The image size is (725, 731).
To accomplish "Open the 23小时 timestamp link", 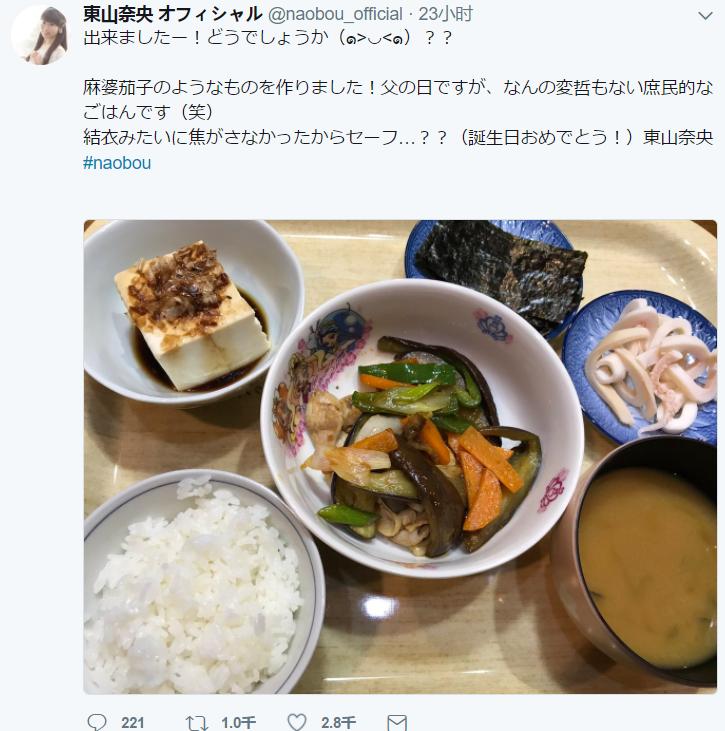I will (445, 14).
